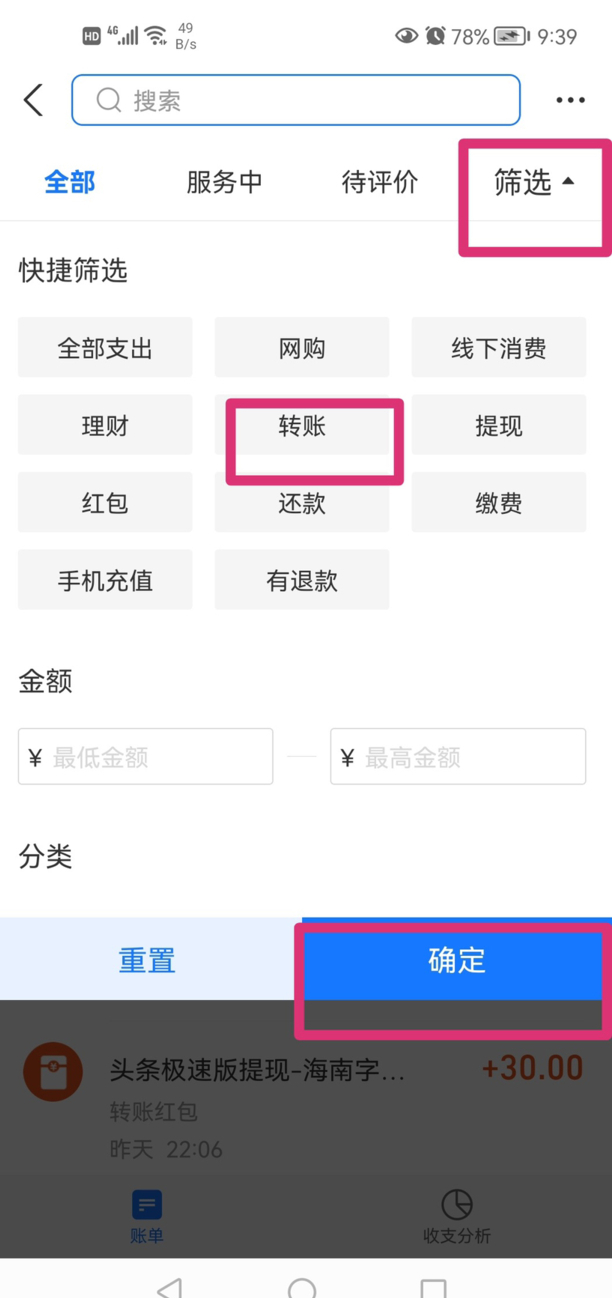Select the 全部支出 filter chip
This screenshot has width=612, height=1298.
click(105, 349)
